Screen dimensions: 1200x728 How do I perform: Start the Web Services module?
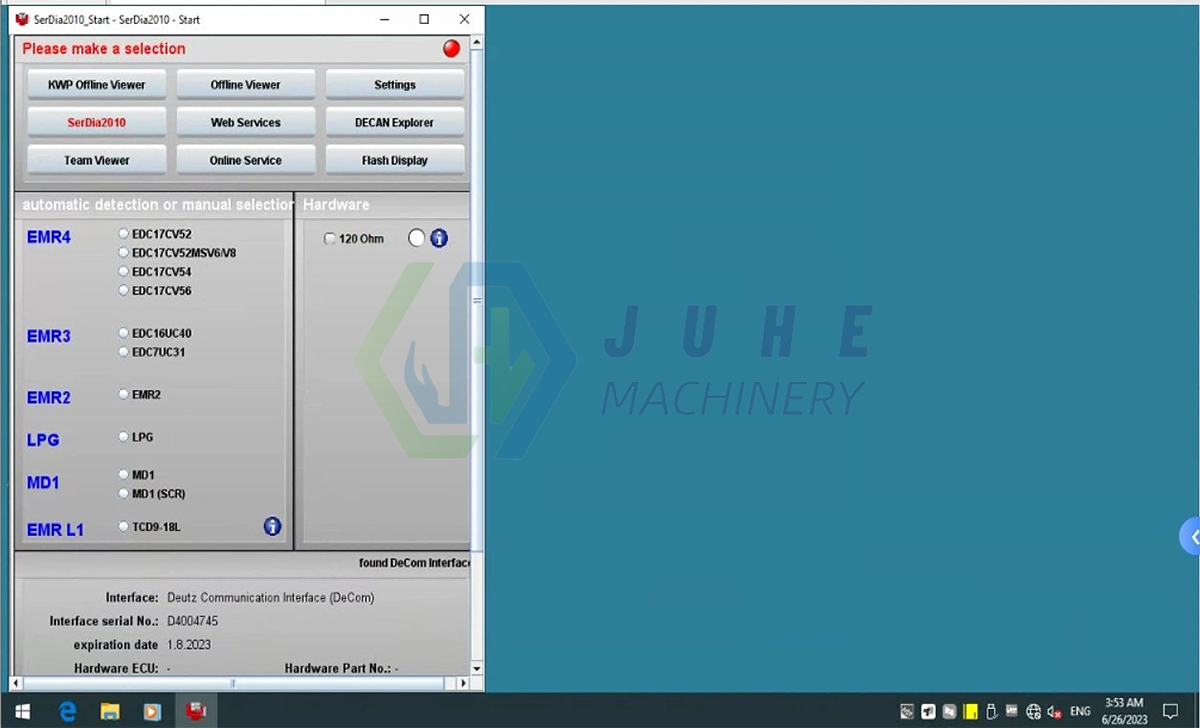click(x=245, y=122)
